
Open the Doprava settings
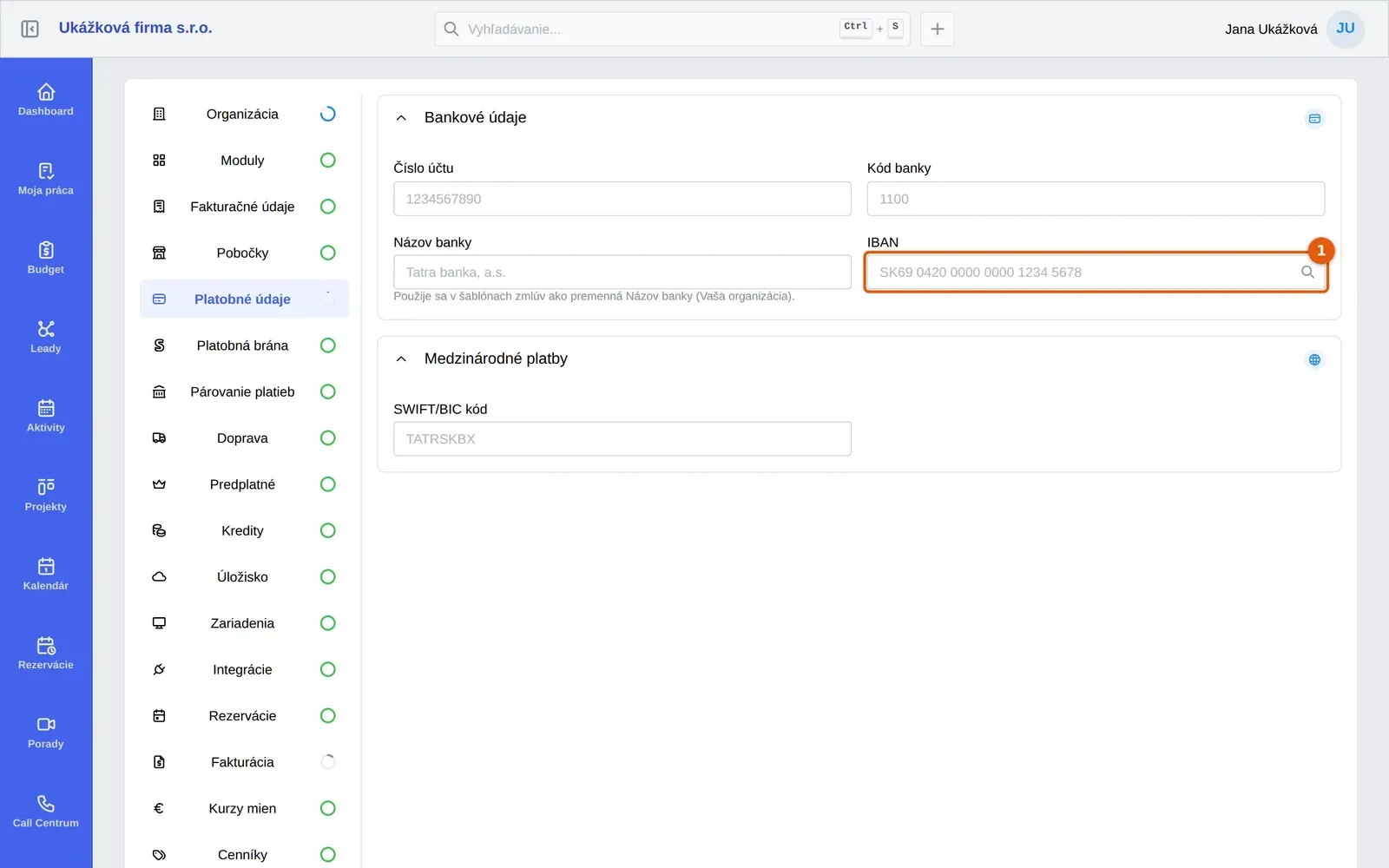pos(244,438)
